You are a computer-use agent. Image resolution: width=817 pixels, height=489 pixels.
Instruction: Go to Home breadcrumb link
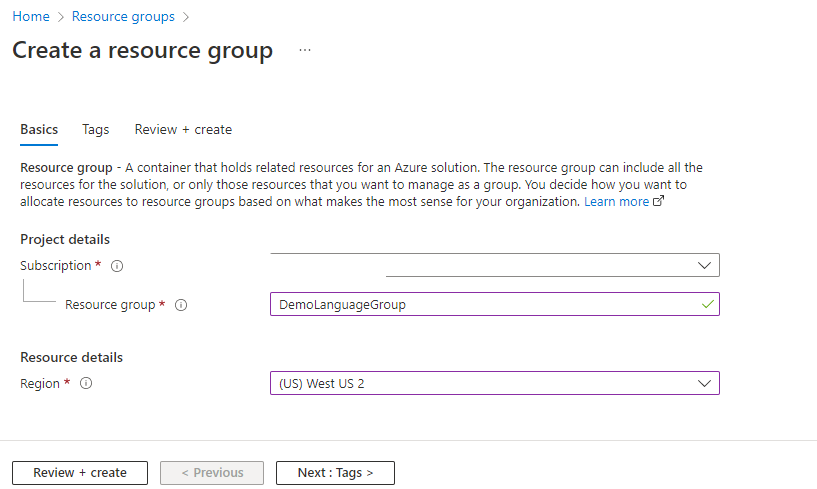[31, 17]
